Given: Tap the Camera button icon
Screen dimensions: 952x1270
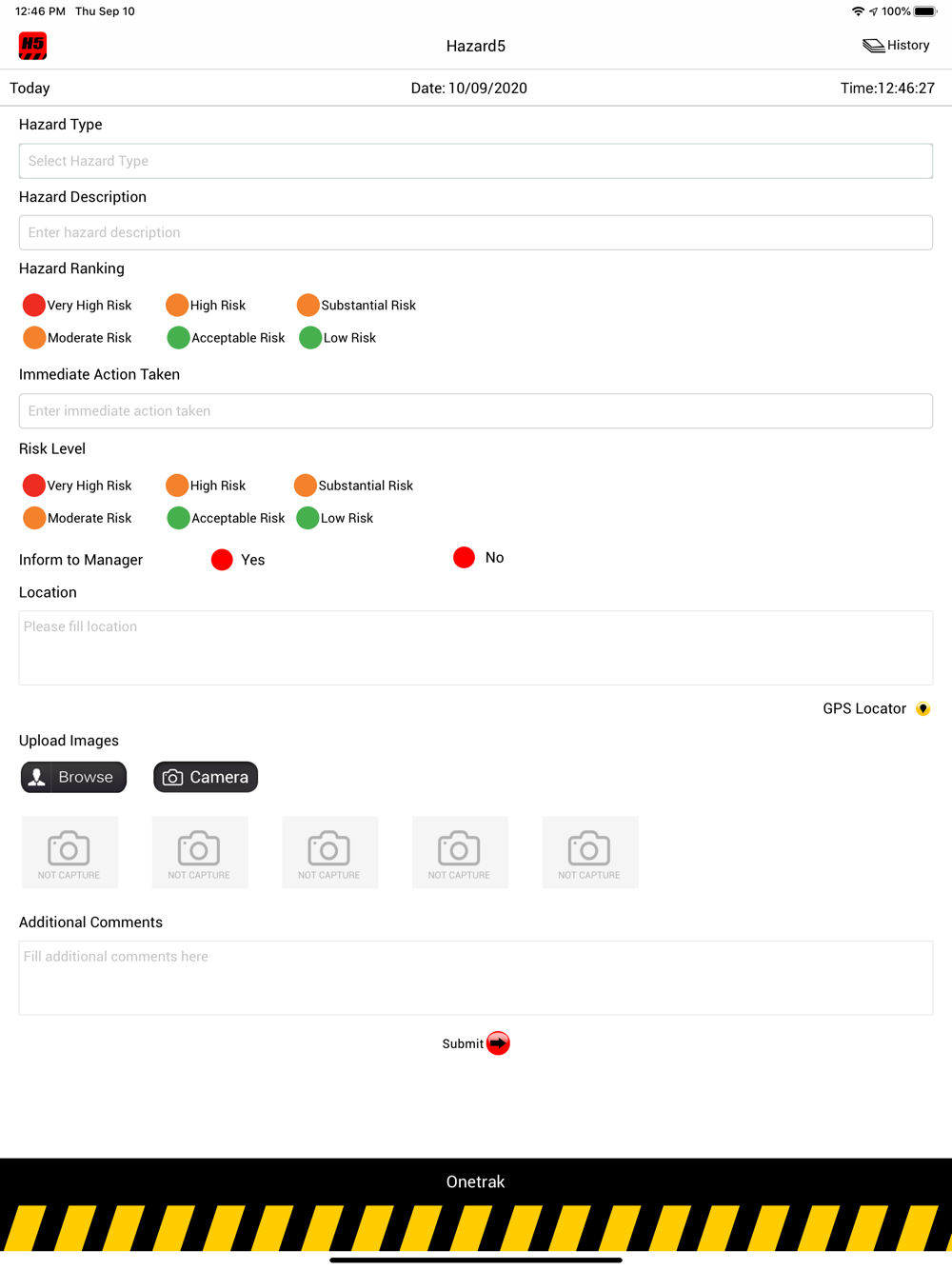Looking at the screenshot, I should [172, 778].
